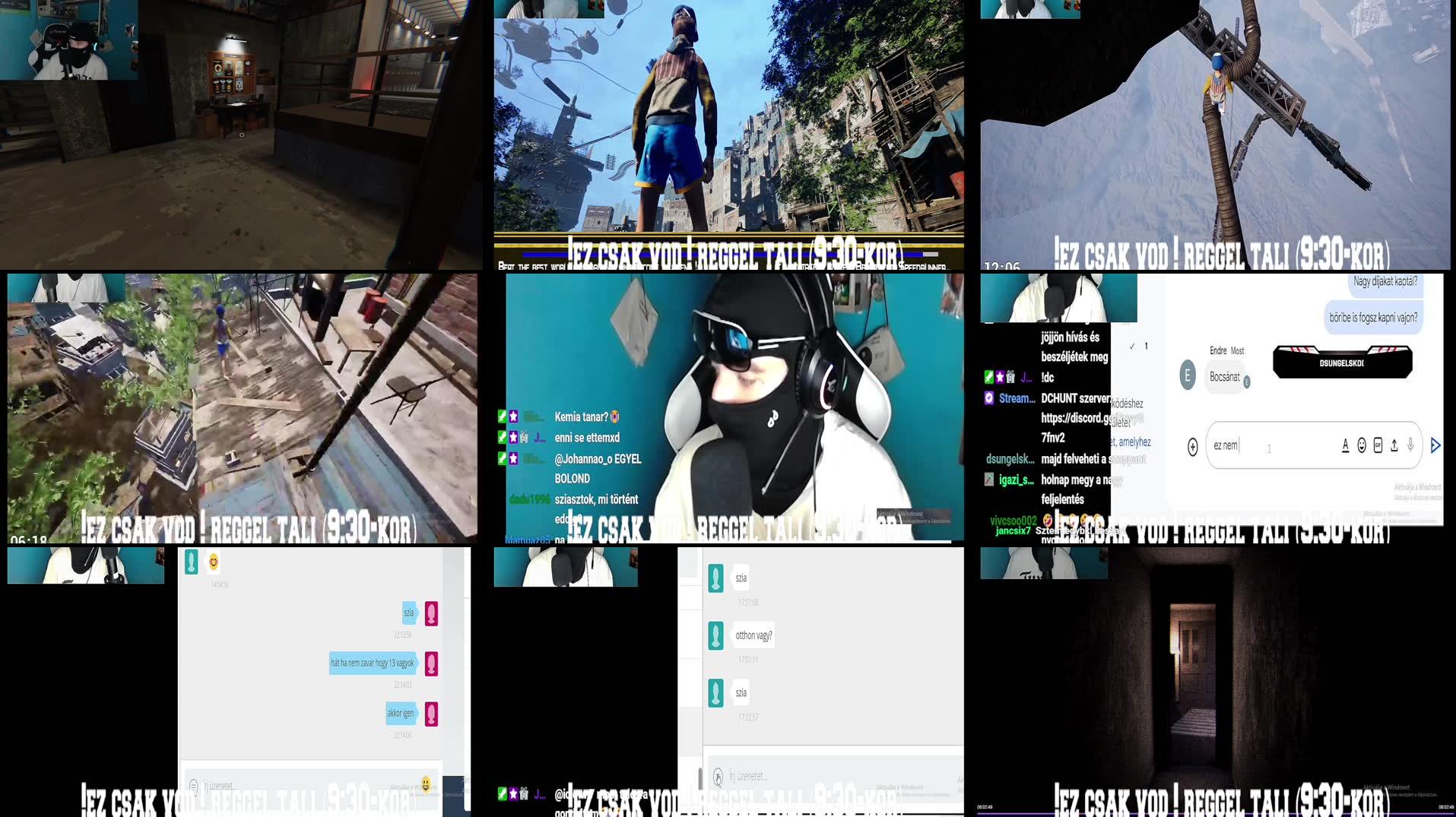This screenshot has height=817, width=1456.
Task: Click the 'vivcsoo002' username in chat
Action: [x=1013, y=521]
